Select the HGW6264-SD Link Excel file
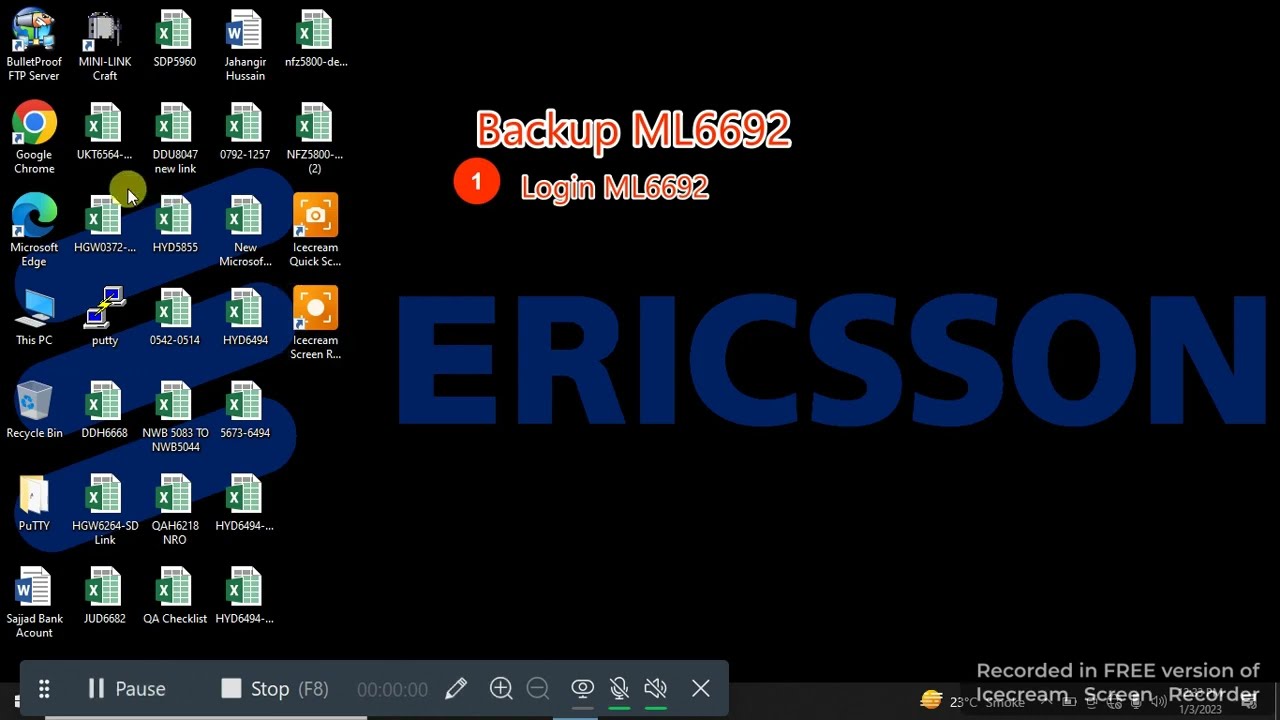The width and height of the screenshot is (1280, 720). pyautogui.click(x=105, y=509)
